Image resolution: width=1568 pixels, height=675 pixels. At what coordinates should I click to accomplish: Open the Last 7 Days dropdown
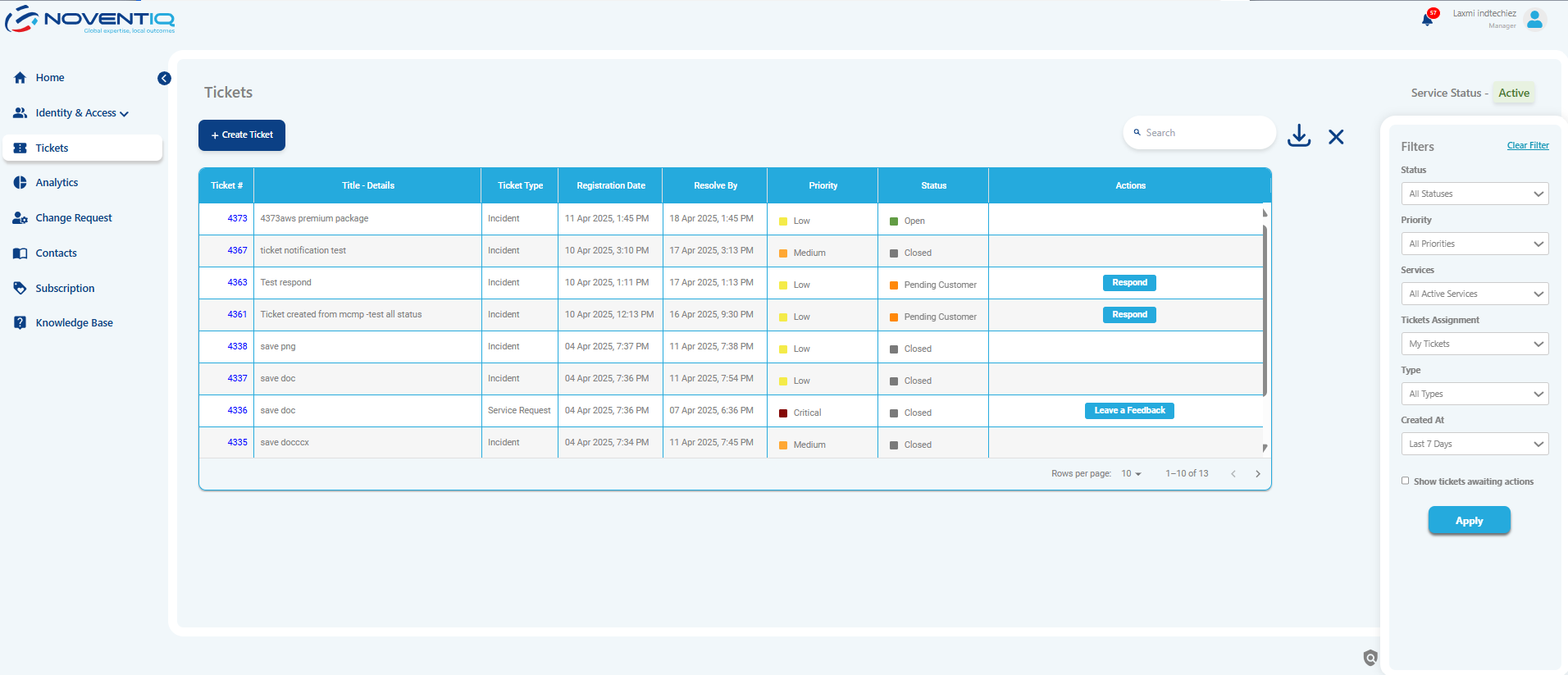click(x=1475, y=444)
